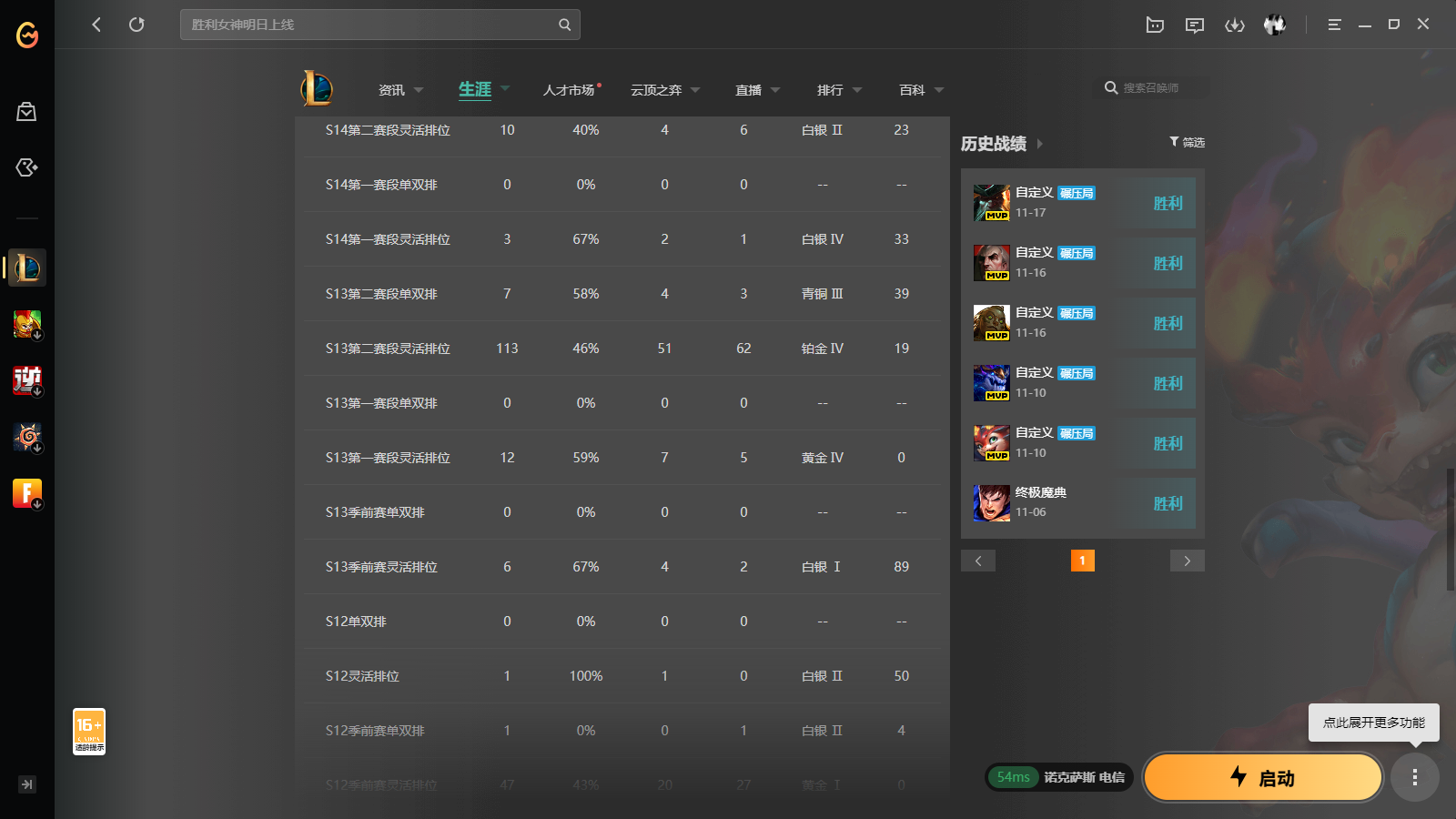Open the first 11-10 自定义 match
The image size is (1456, 819).
coord(1083,383)
